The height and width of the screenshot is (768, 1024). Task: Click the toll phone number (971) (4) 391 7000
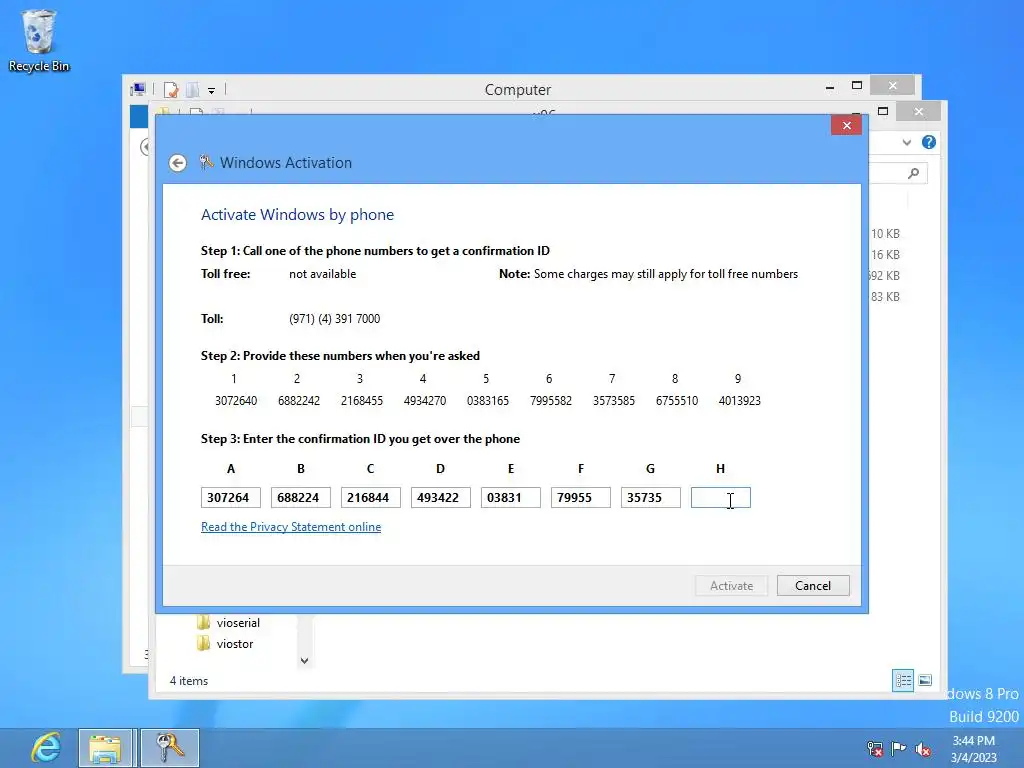point(334,319)
